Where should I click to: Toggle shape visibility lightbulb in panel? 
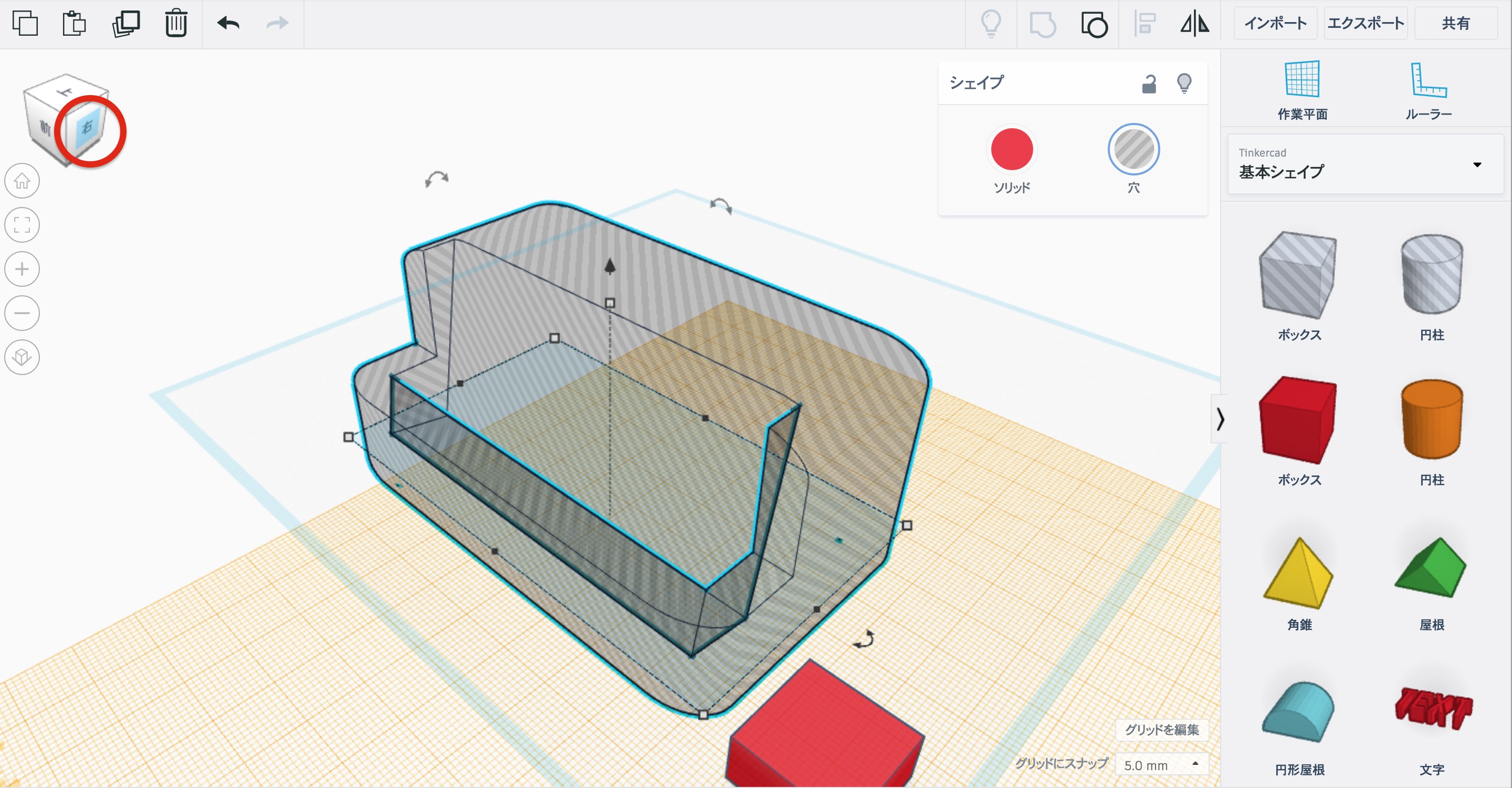[x=1184, y=84]
